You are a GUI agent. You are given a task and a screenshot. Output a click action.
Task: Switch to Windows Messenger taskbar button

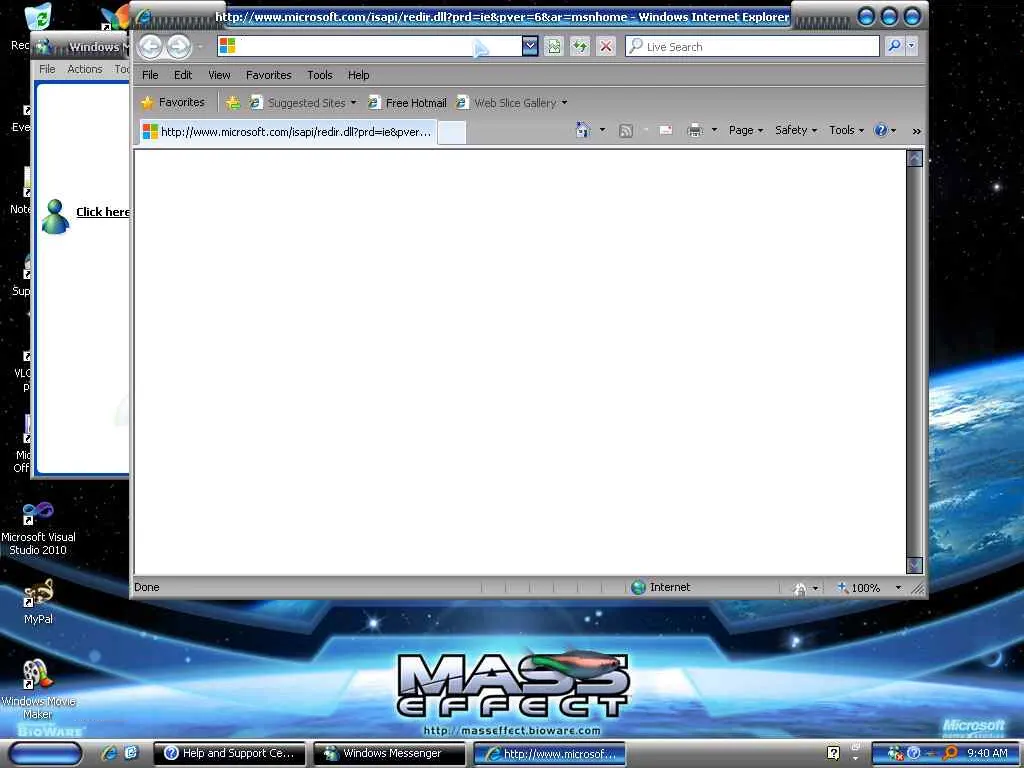pyautogui.click(x=390, y=754)
